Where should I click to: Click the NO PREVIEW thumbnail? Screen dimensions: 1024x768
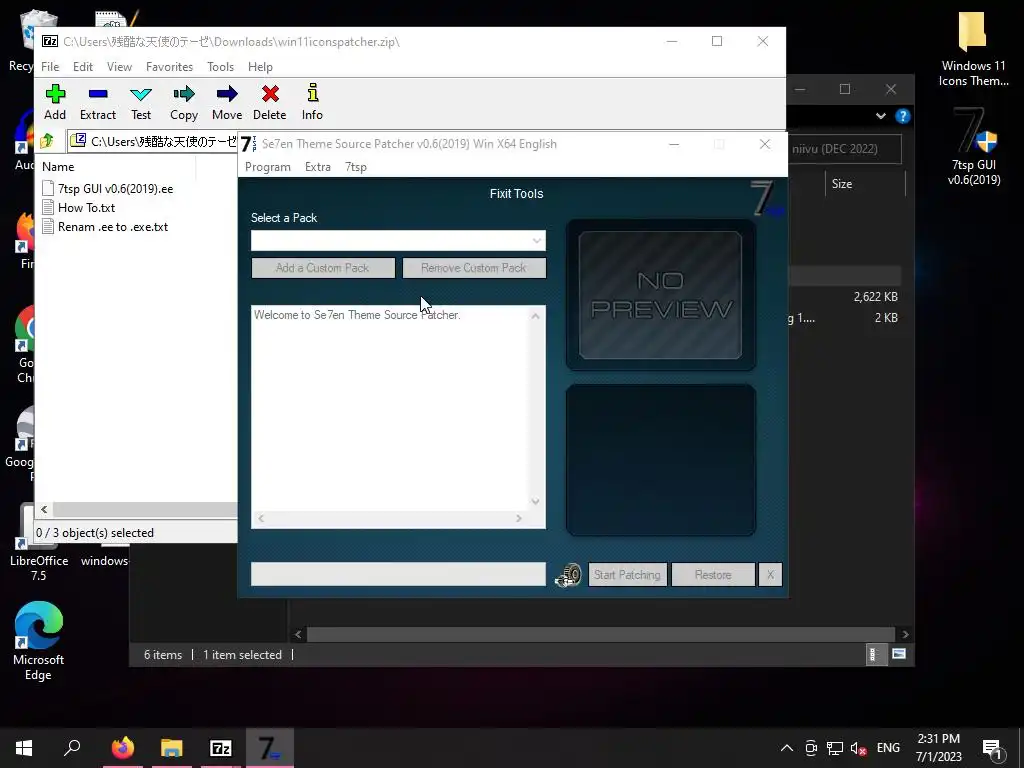(660, 295)
